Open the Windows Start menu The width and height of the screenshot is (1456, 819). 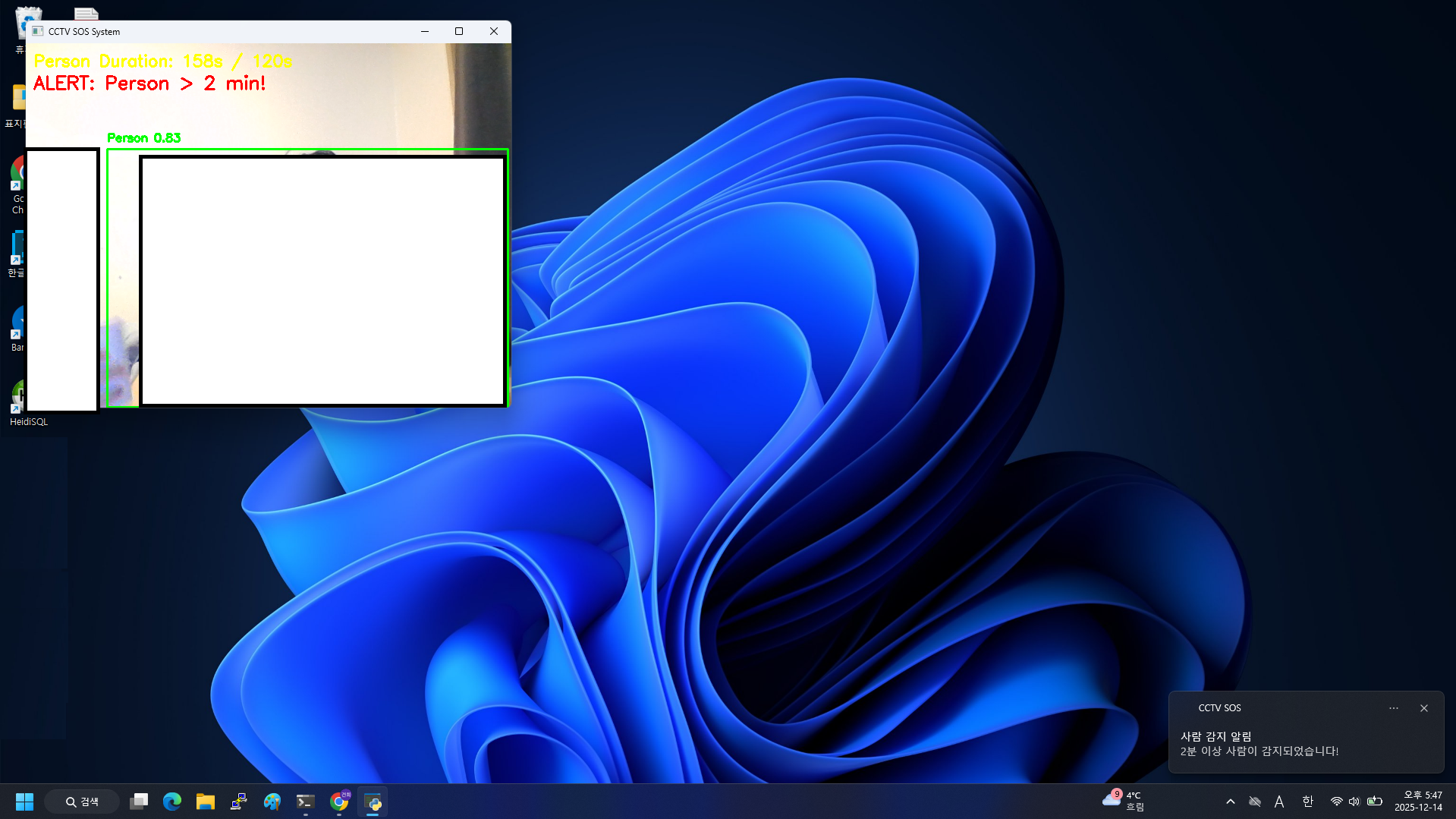pyautogui.click(x=24, y=802)
